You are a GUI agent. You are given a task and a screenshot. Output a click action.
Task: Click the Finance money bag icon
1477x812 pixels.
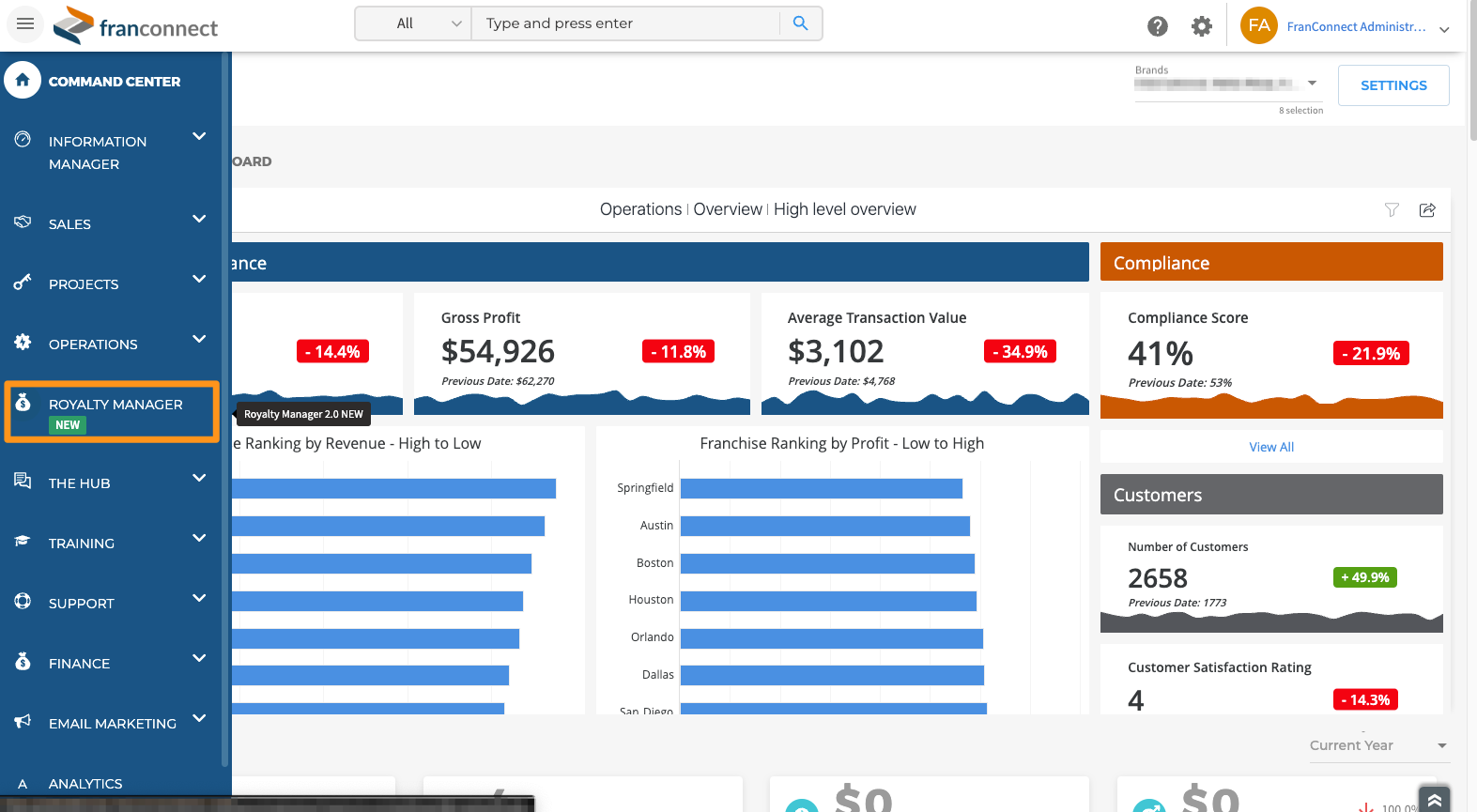click(x=23, y=661)
